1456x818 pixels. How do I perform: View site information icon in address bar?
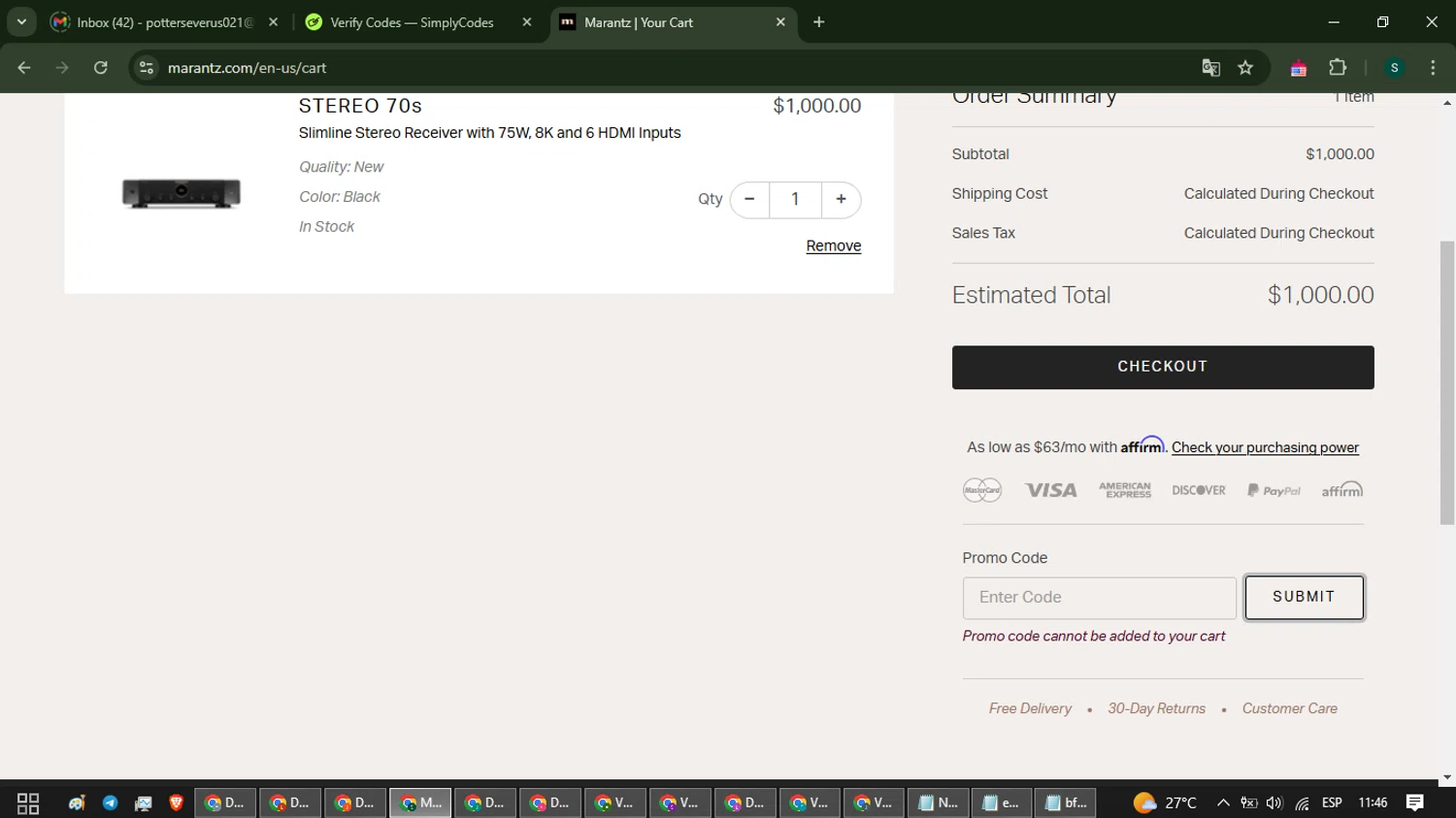tap(147, 68)
